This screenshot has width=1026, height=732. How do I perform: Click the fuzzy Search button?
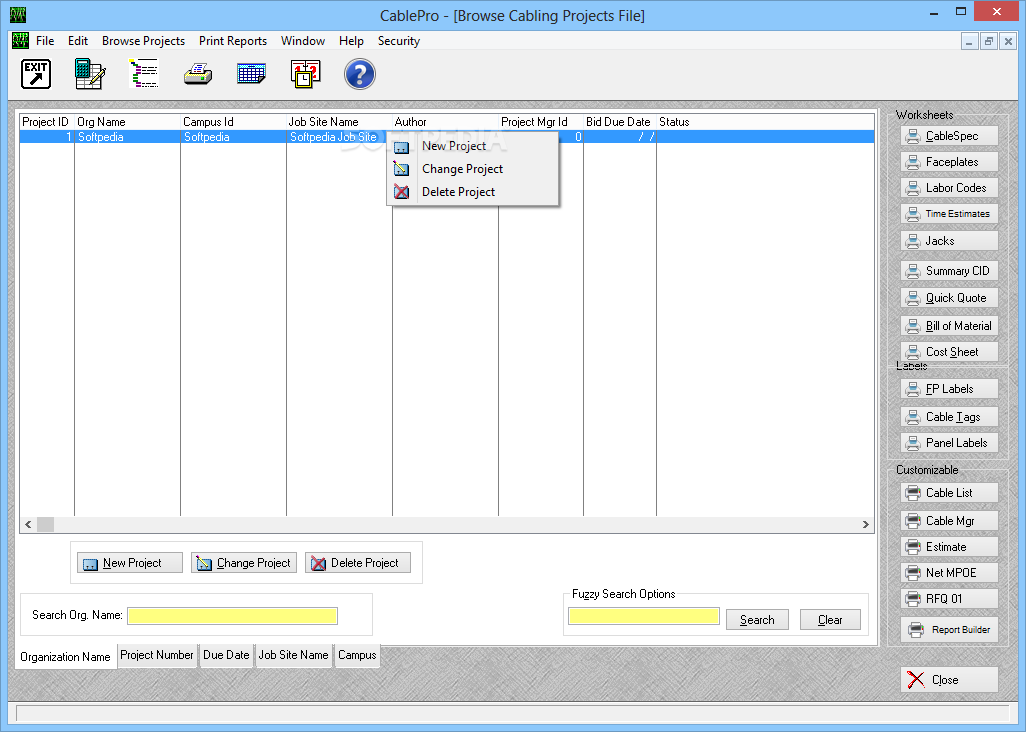[757, 619]
